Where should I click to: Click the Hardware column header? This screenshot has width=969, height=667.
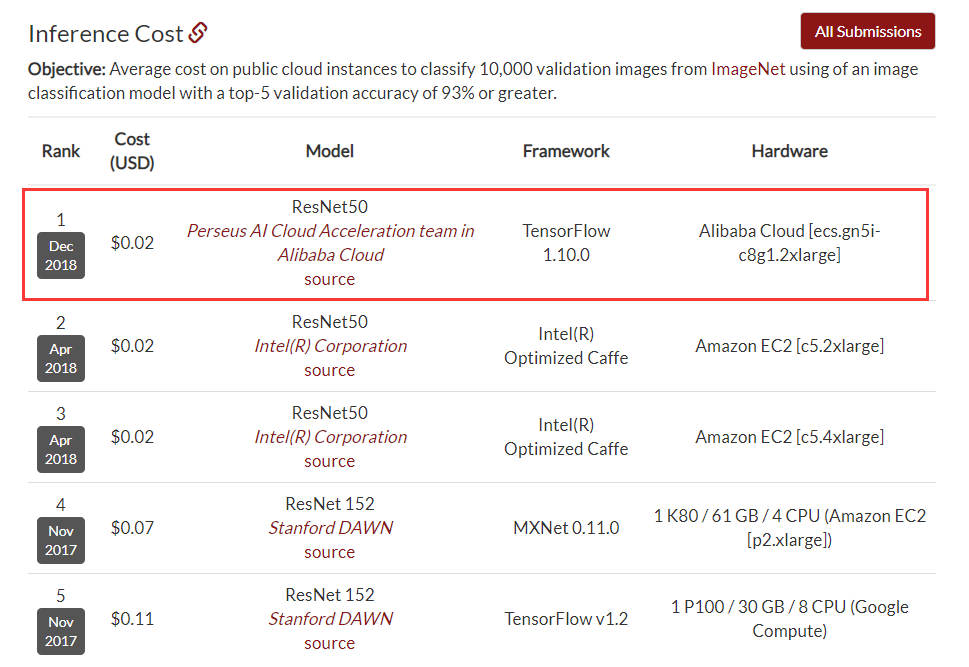(x=790, y=151)
